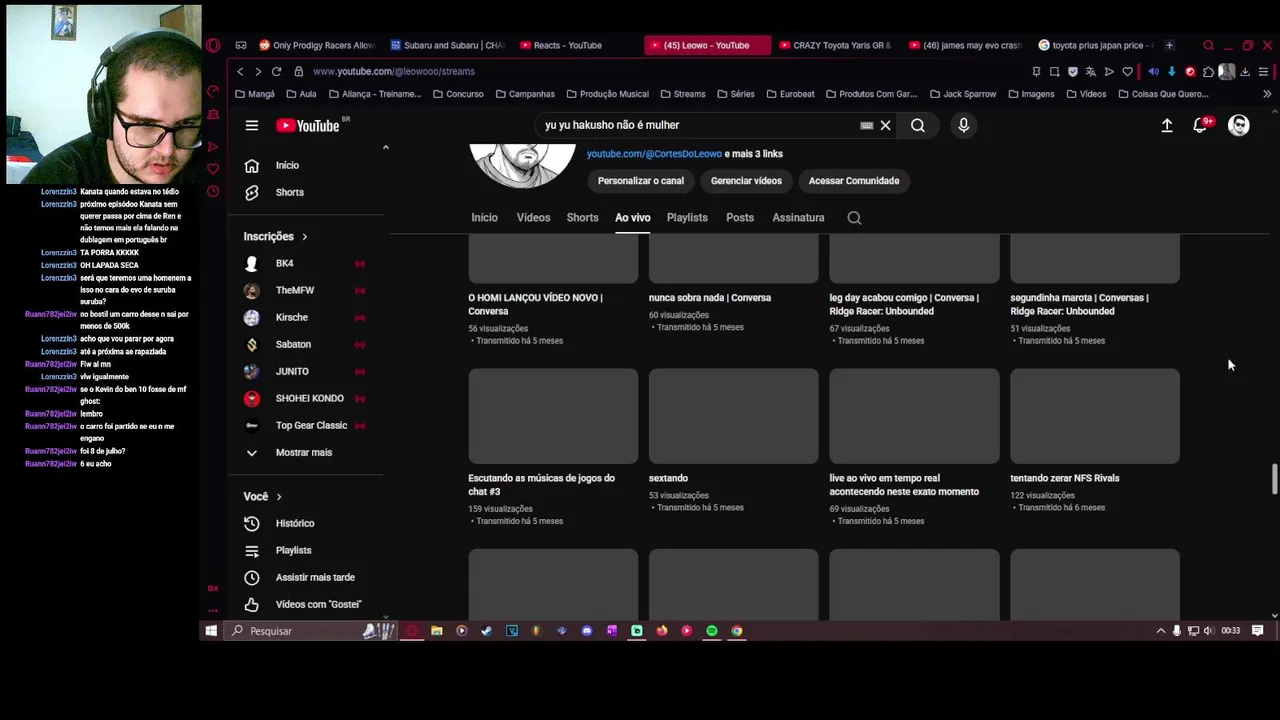This screenshot has width=1280, height=720.
Task: Click Gerenciar vídeos button
Action: tap(746, 181)
